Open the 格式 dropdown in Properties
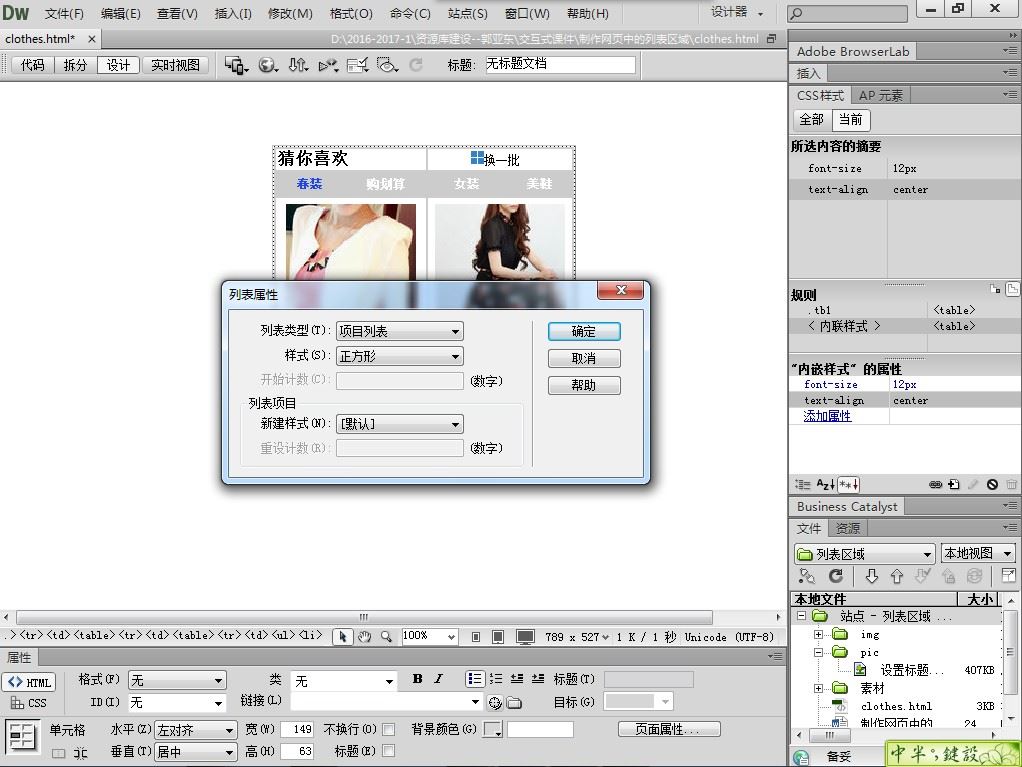 (x=177, y=680)
